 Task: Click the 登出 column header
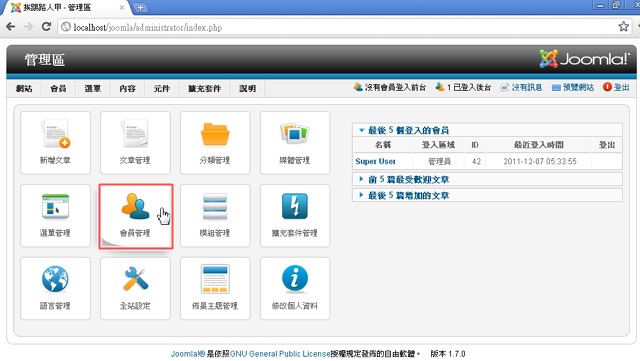[x=607, y=145]
